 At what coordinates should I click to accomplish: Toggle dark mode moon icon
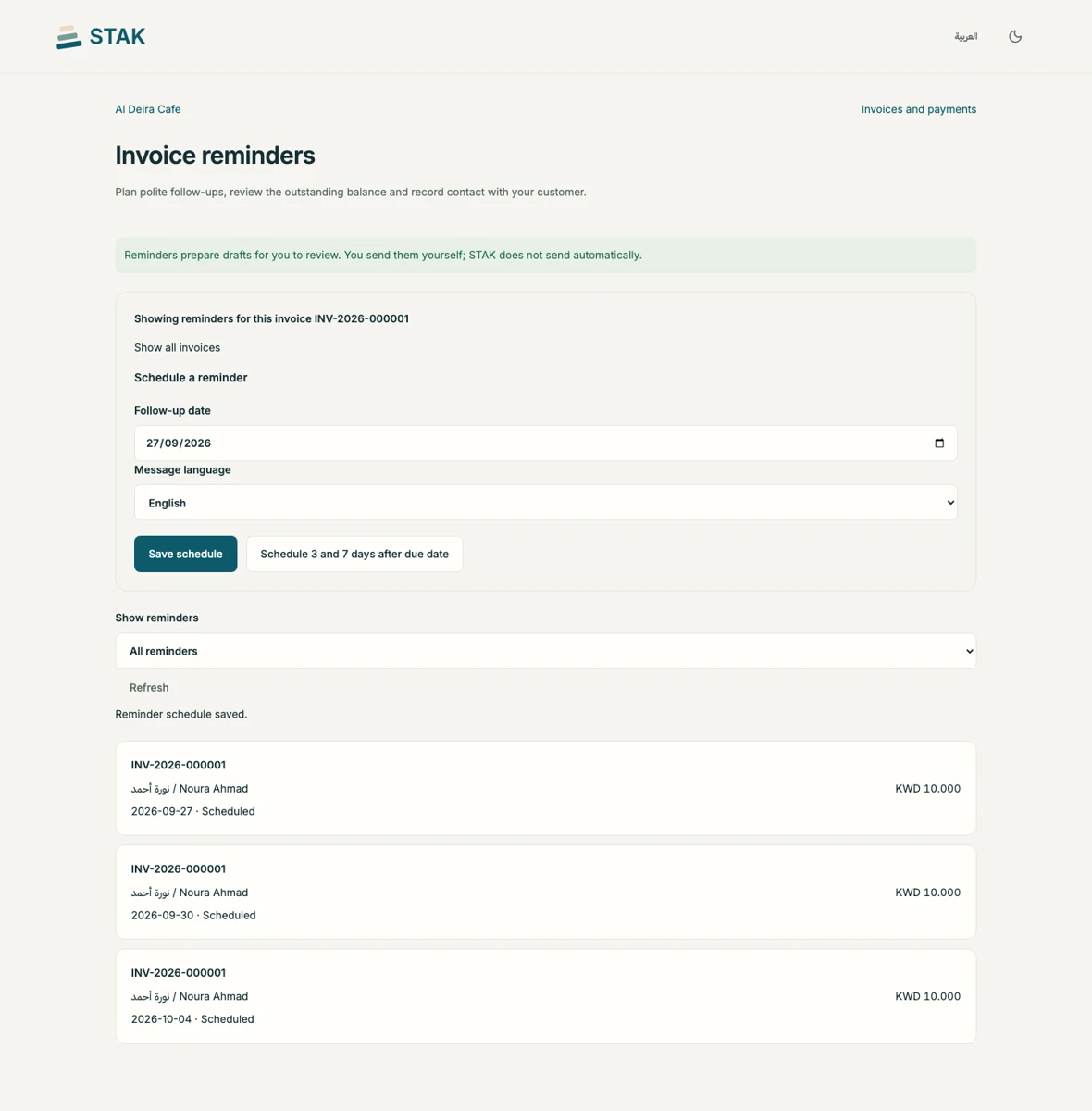[x=1015, y=36]
